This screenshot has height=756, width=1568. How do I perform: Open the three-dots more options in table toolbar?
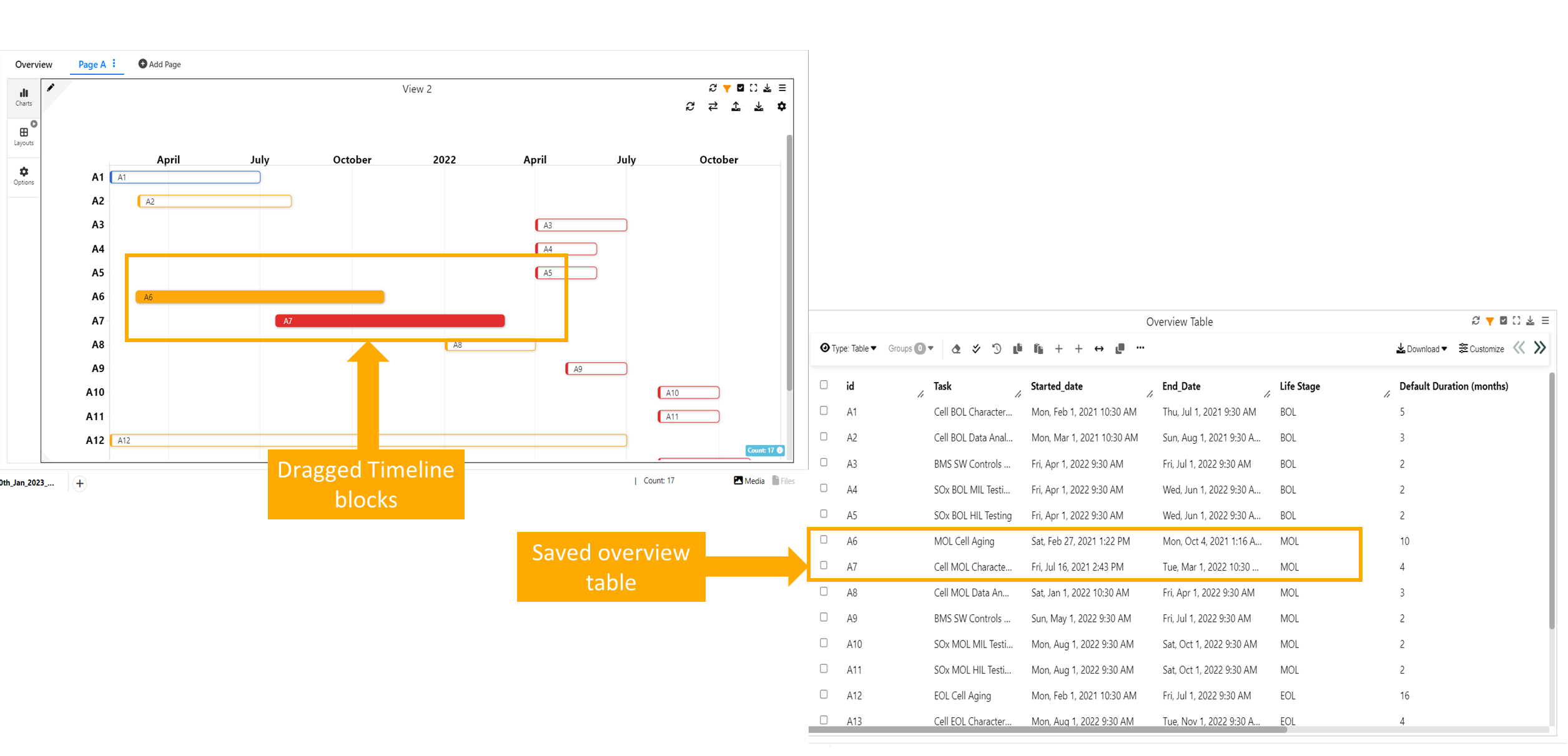[1140, 348]
